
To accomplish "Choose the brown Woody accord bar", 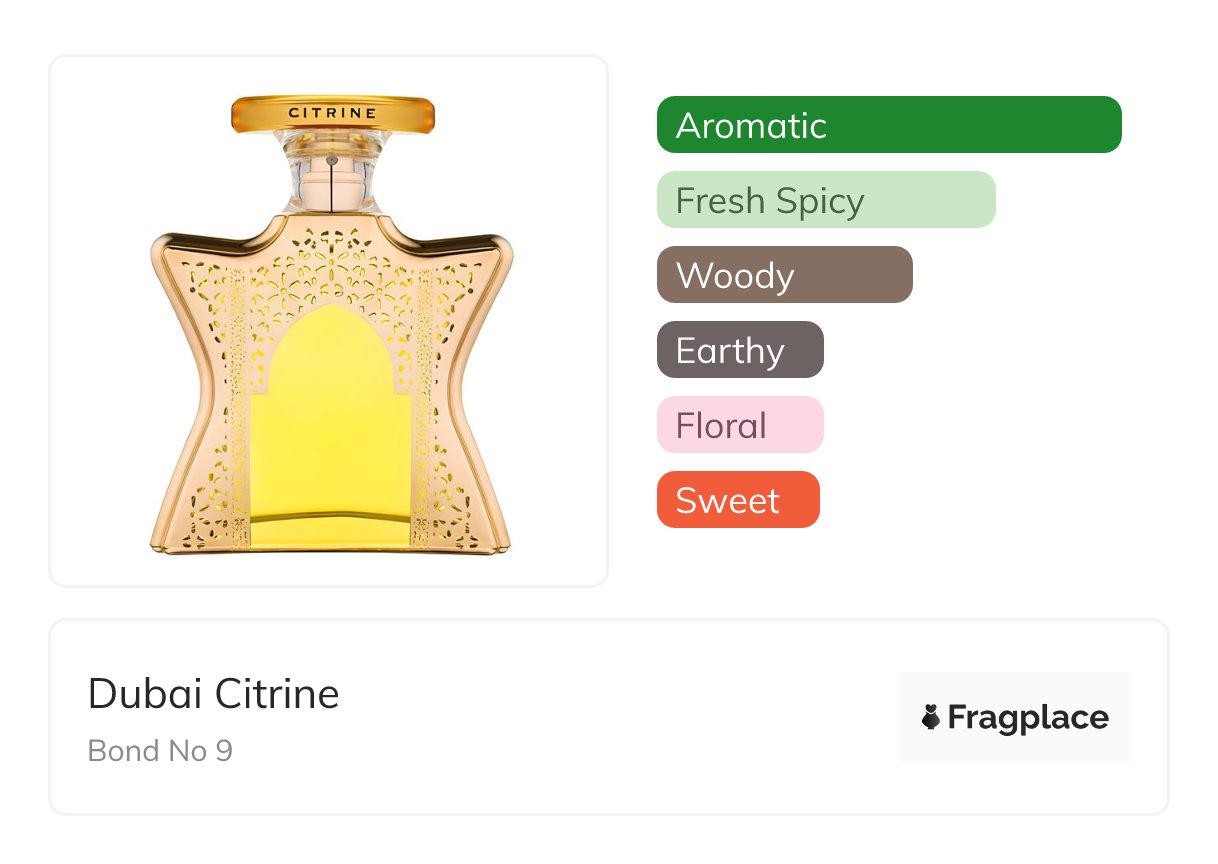I will point(784,275).
